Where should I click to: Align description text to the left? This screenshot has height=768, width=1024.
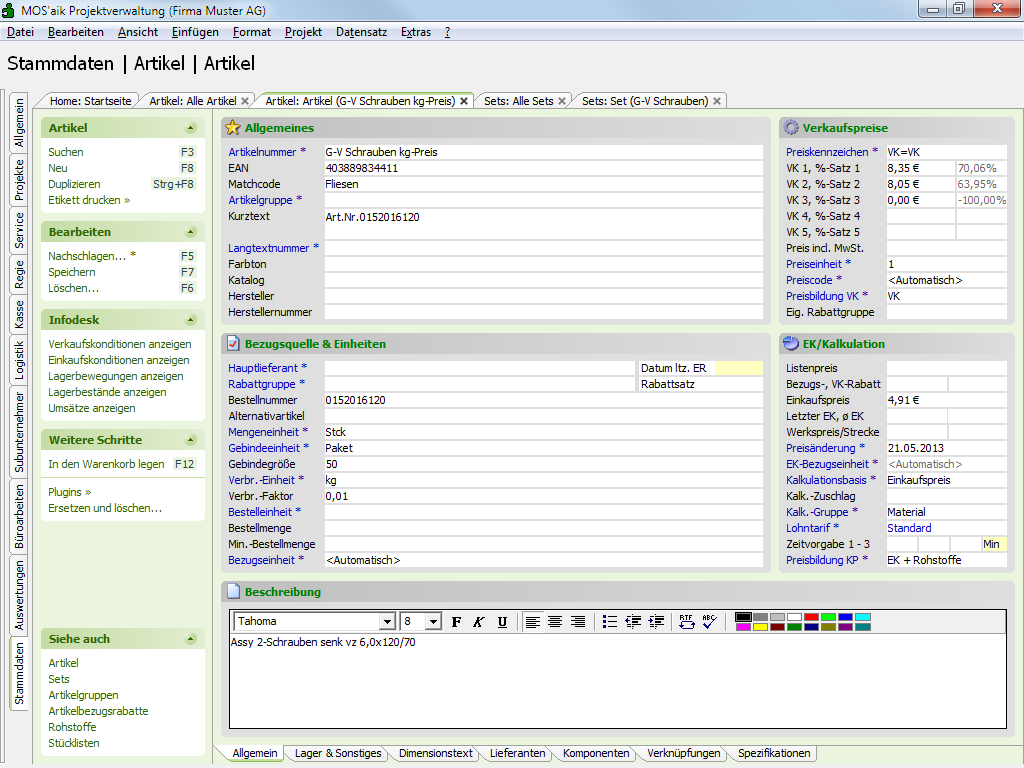[x=533, y=622]
